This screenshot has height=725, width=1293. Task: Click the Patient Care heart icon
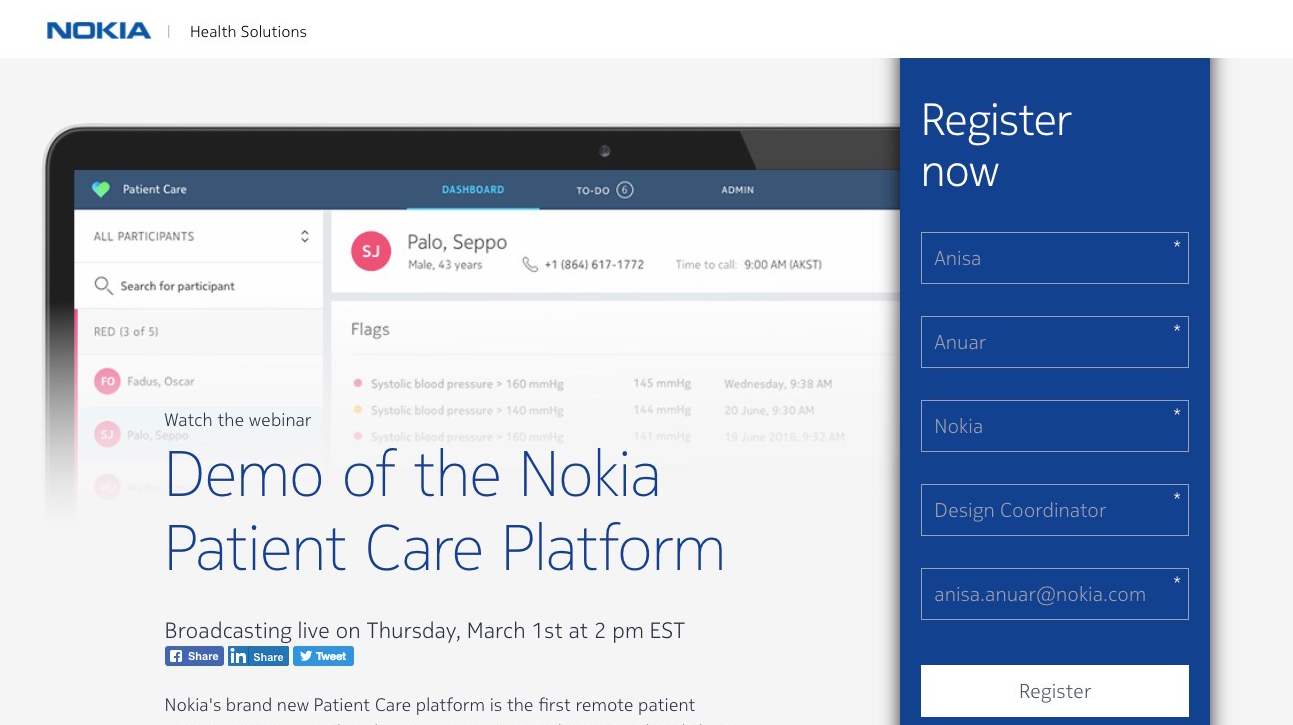[x=100, y=189]
